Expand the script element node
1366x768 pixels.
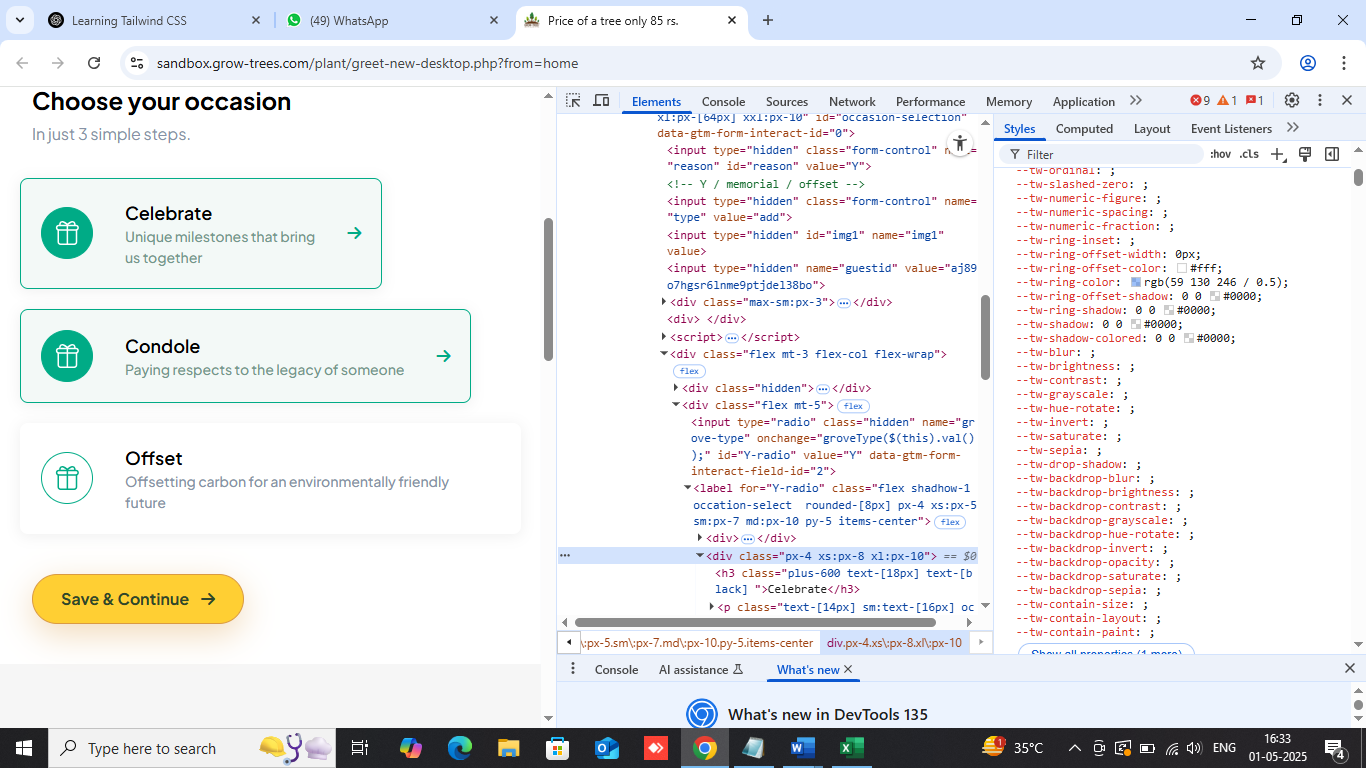pos(664,337)
